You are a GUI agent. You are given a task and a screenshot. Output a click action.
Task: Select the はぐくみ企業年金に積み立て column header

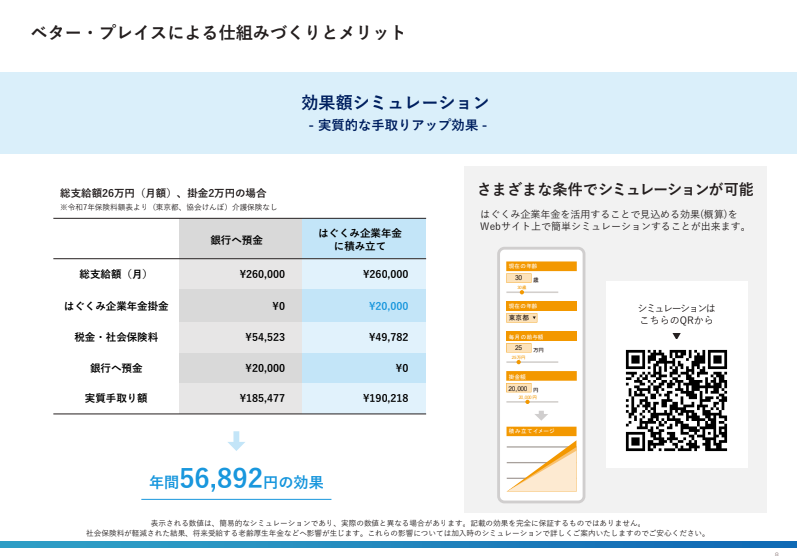click(x=363, y=240)
